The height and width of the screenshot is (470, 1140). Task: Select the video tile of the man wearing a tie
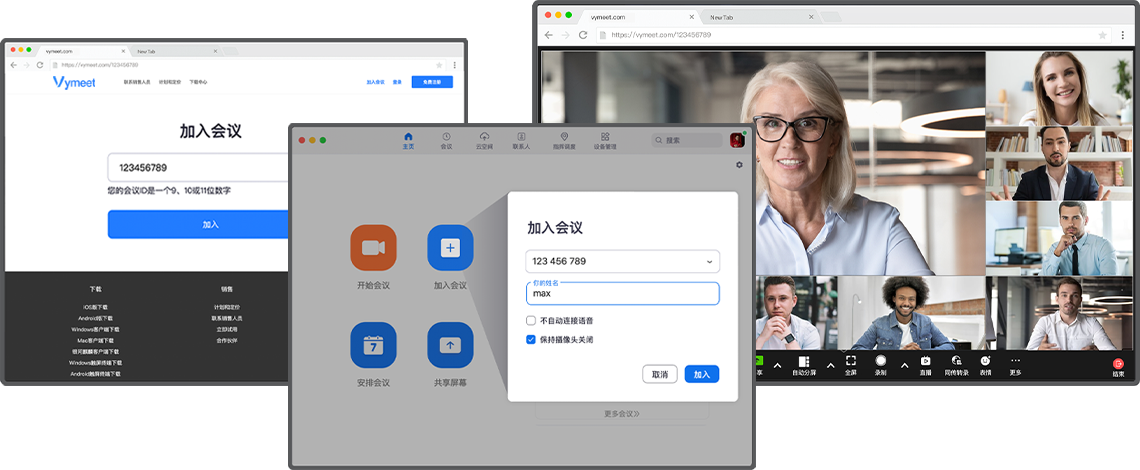point(1059,238)
